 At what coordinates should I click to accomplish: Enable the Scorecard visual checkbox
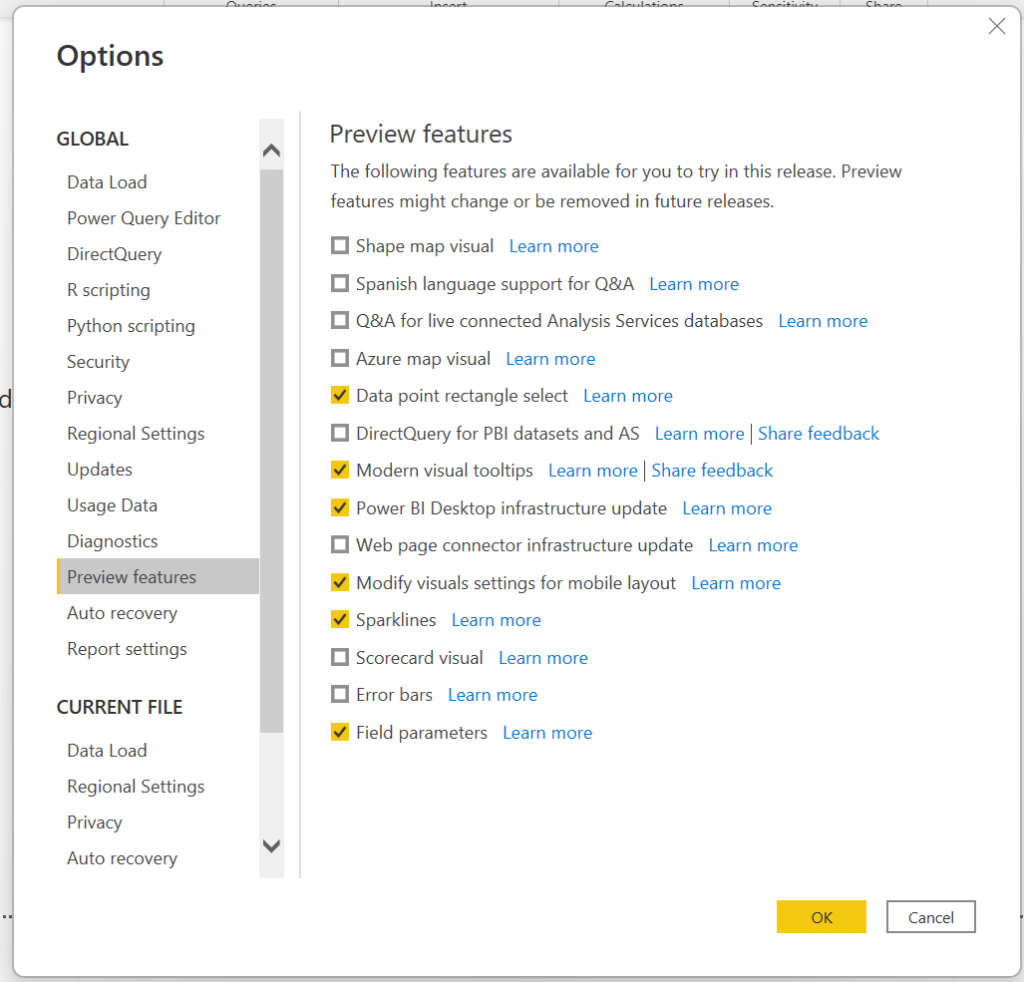[340, 658]
